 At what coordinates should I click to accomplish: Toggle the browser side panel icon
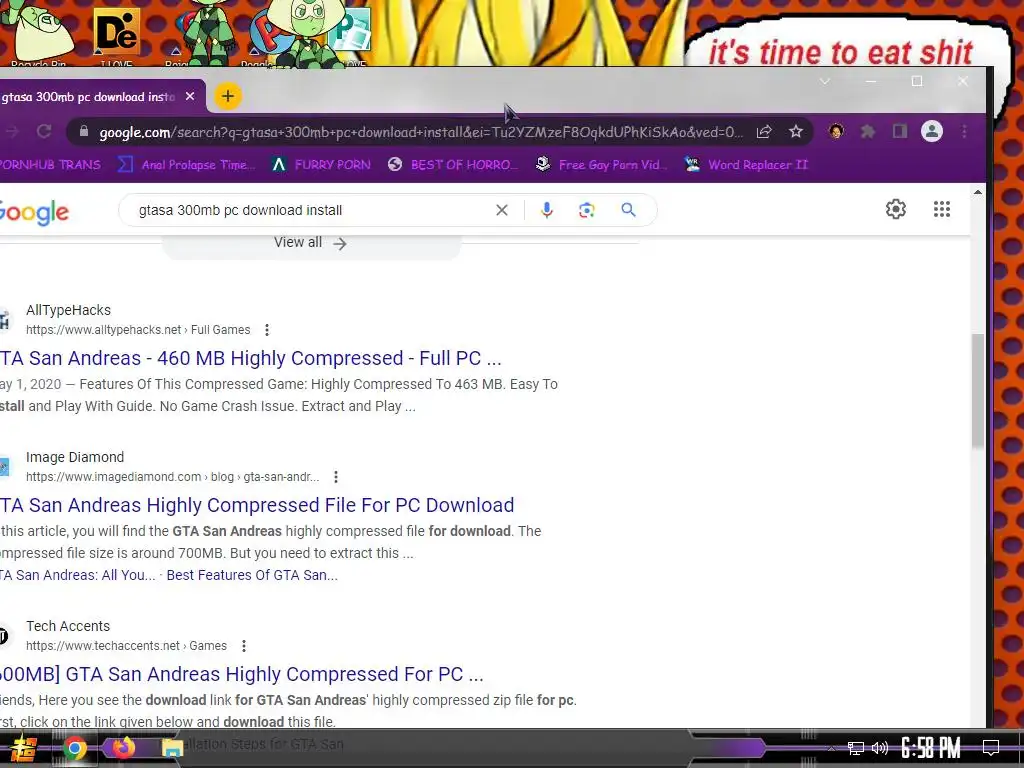(x=900, y=132)
